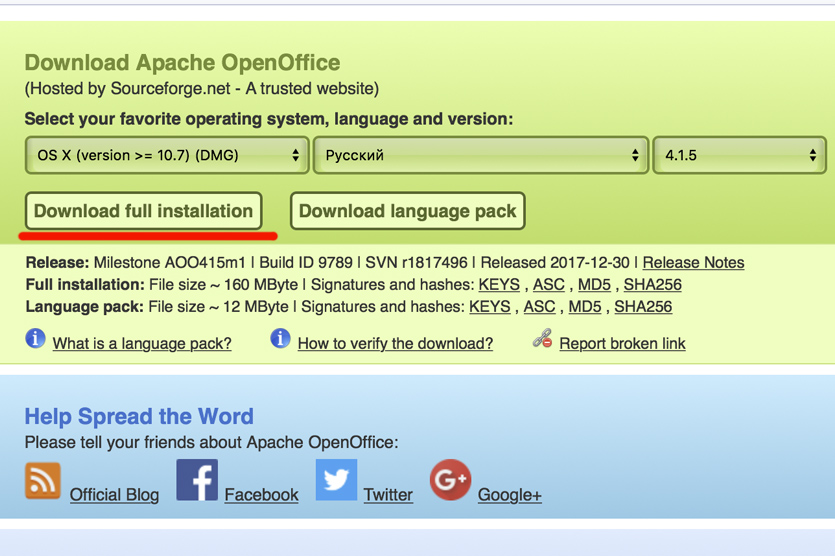The width and height of the screenshot is (835, 556).
Task: Open the Twitter text link
Action: 388,495
